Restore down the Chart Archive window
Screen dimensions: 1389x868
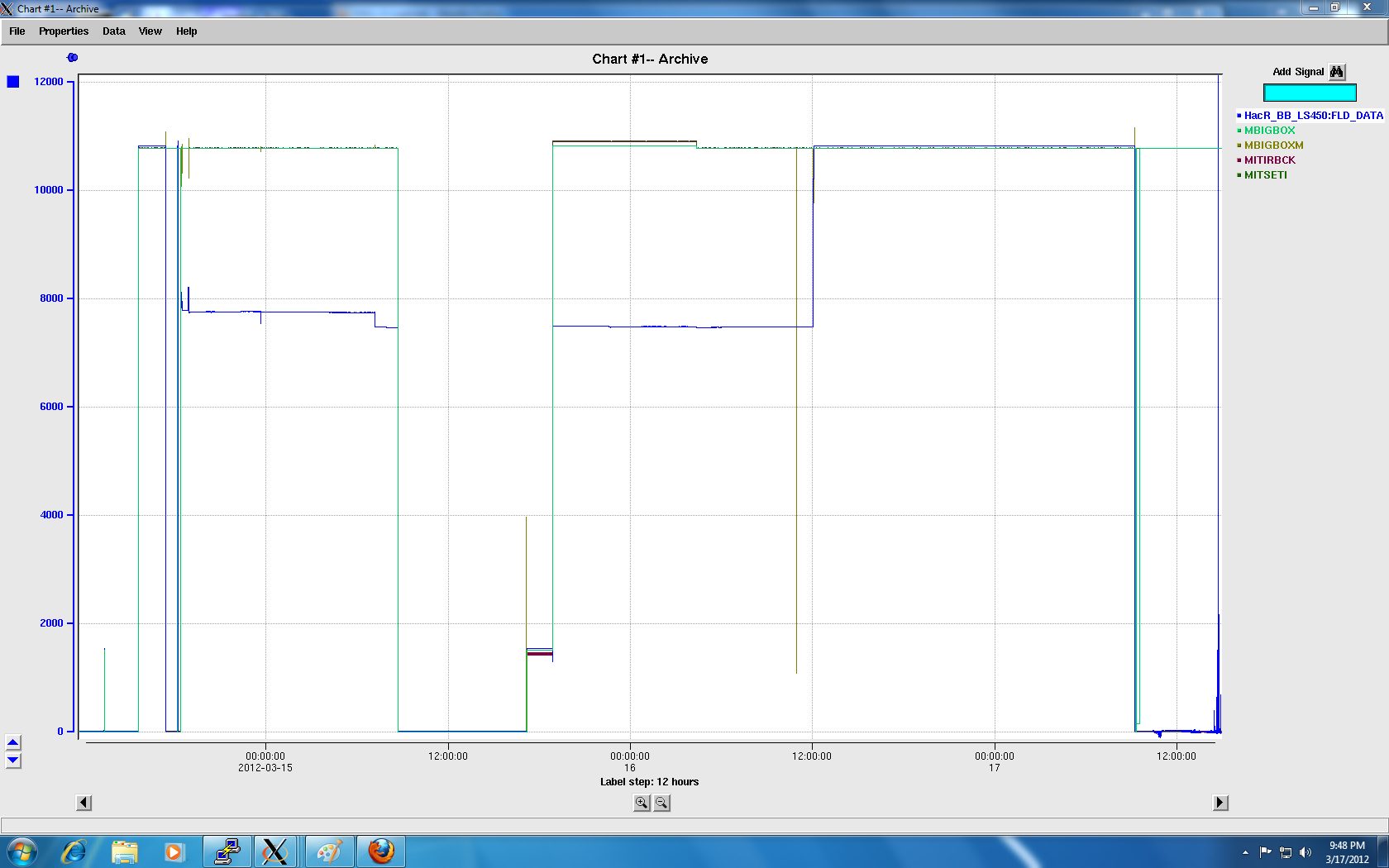pyautogui.click(x=1335, y=7)
